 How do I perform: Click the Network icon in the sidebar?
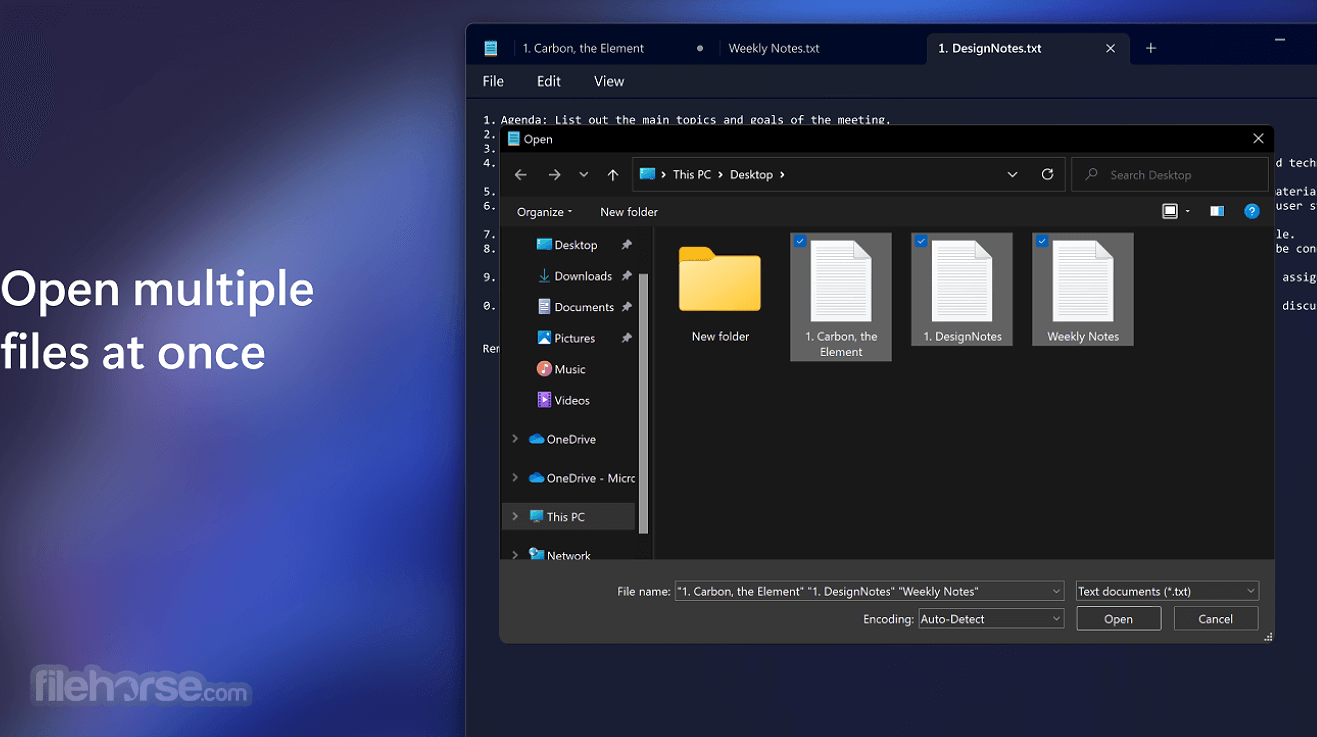click(x=536, y=555)
